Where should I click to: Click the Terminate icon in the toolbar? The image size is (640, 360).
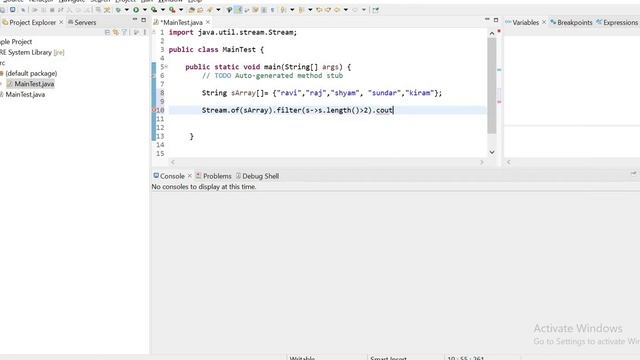(x=52, y=10)
